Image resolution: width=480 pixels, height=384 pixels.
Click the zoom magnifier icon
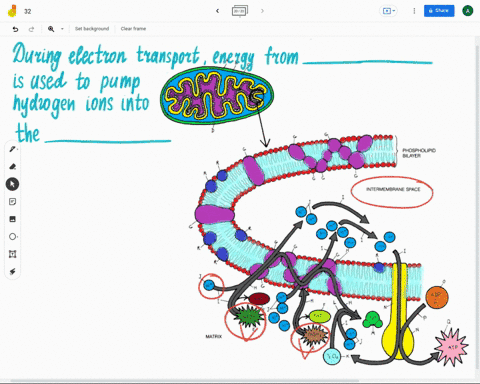click(51, 29)
